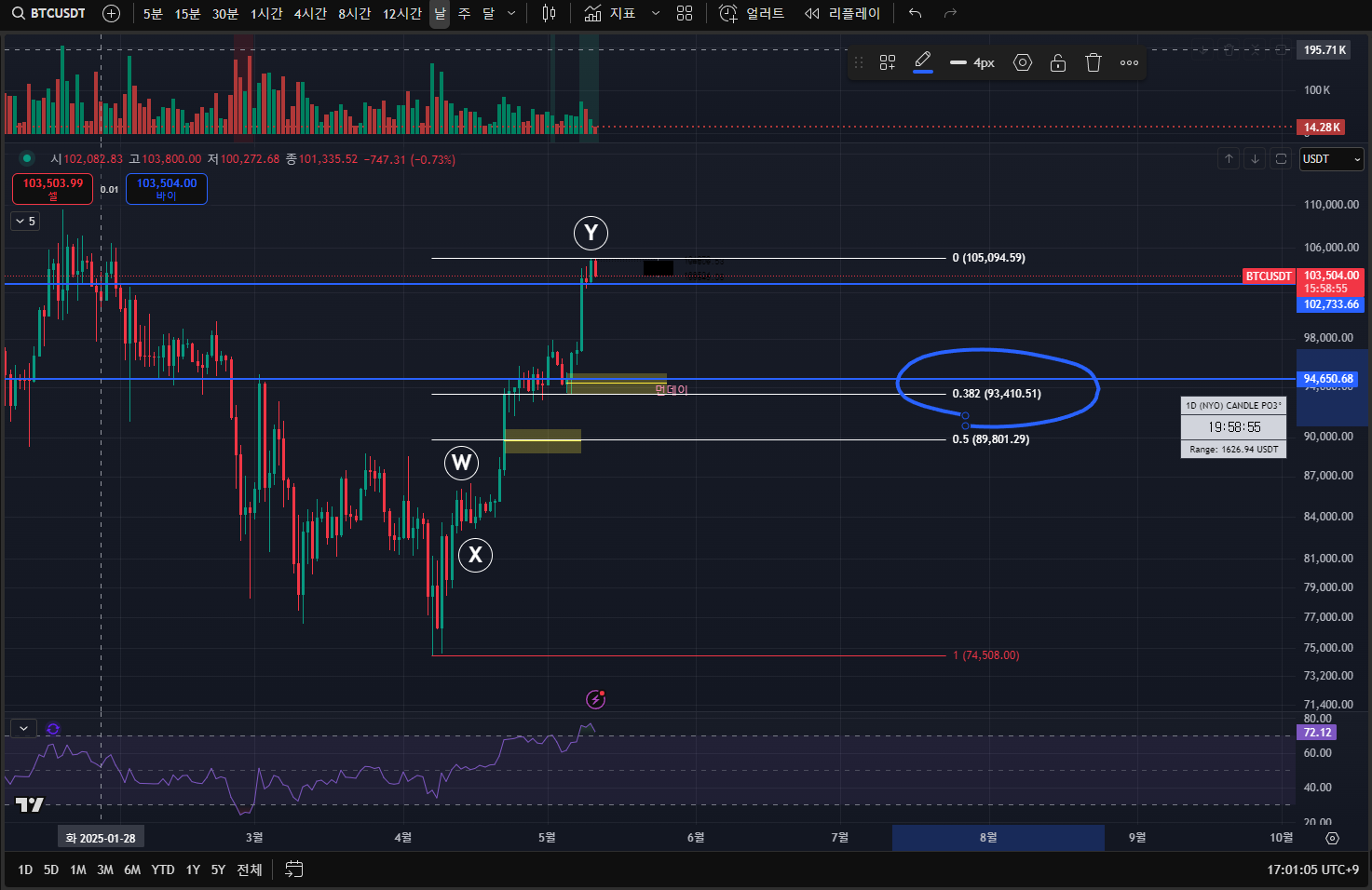Delete the drawing with trash icon
The width and height of the screenshot is (1372, 890).
point(1094,62)
